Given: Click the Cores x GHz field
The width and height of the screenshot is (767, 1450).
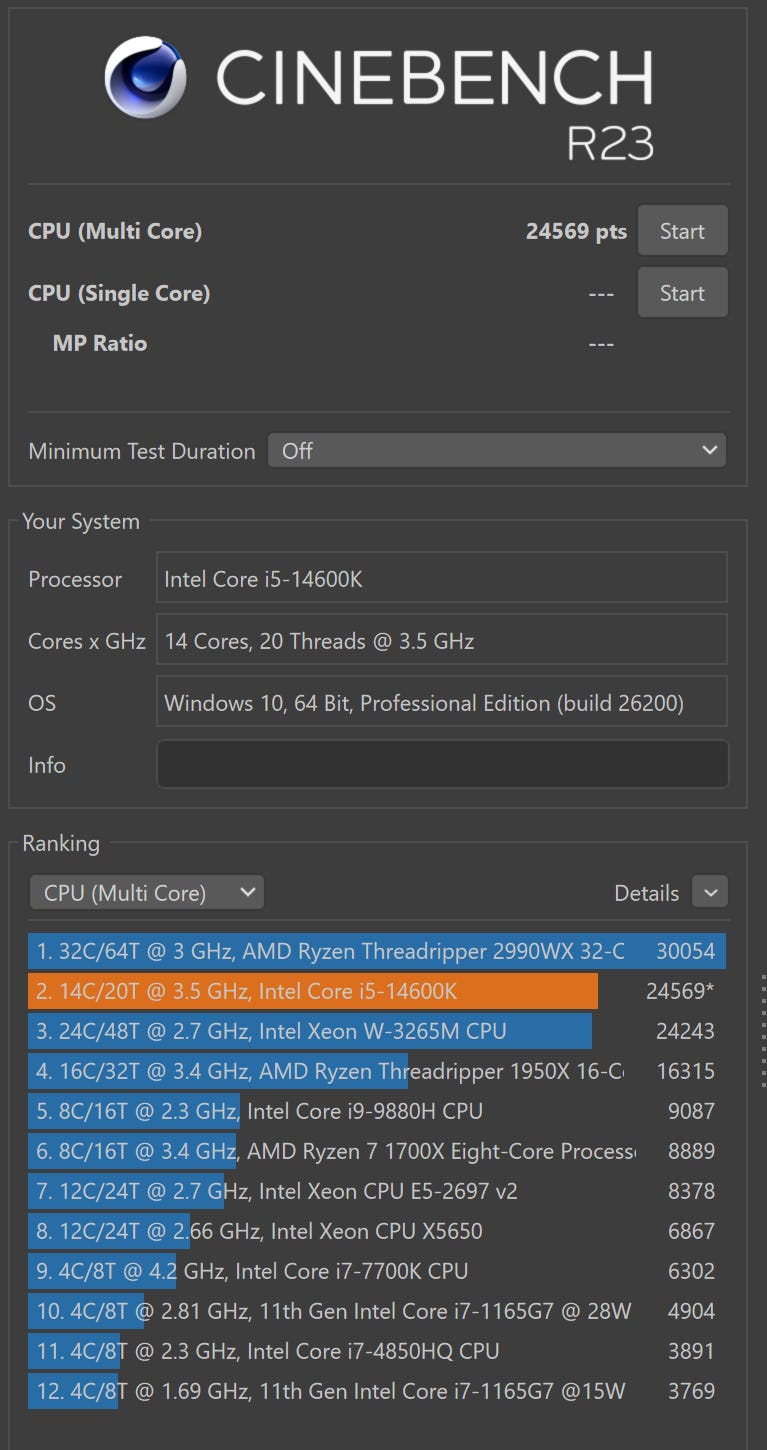Looking at the screenshot, I should point(442,641).
